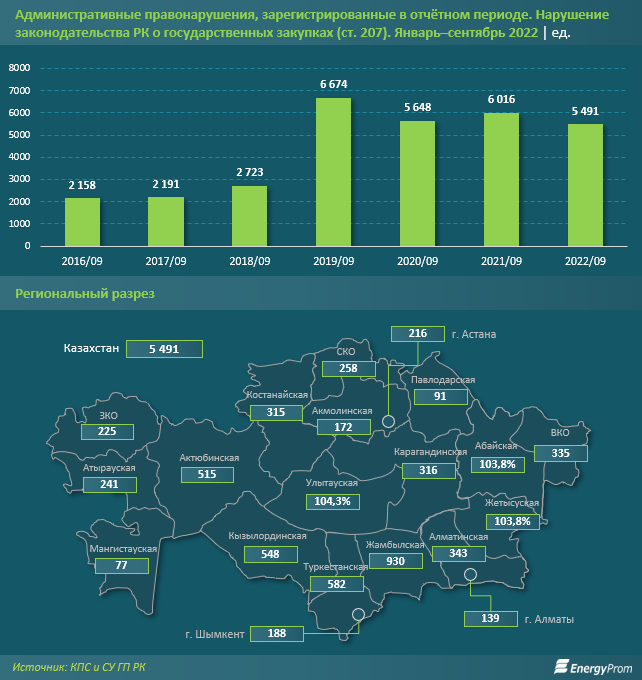Click the Almaty city circle marker
Image resolution: width=642 pixels, height=680 pixels.
click(470, 575)
